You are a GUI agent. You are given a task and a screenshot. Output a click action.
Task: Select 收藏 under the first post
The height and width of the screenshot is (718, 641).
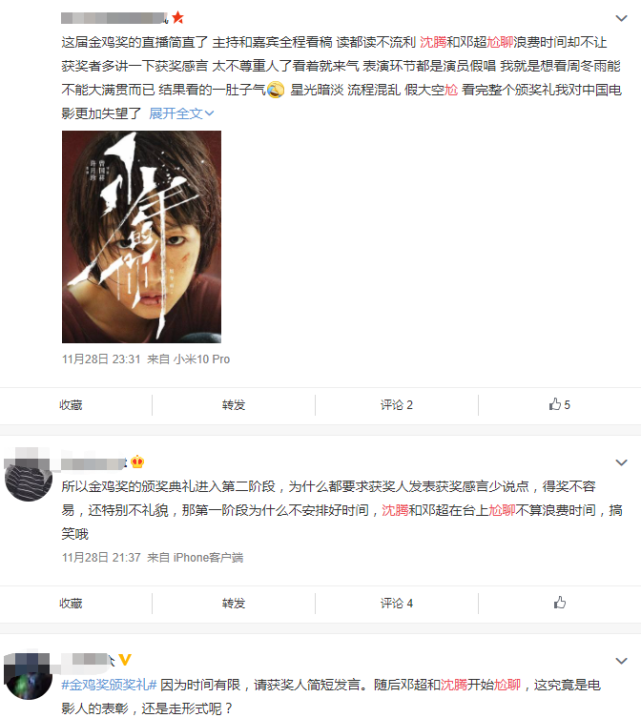71,405
